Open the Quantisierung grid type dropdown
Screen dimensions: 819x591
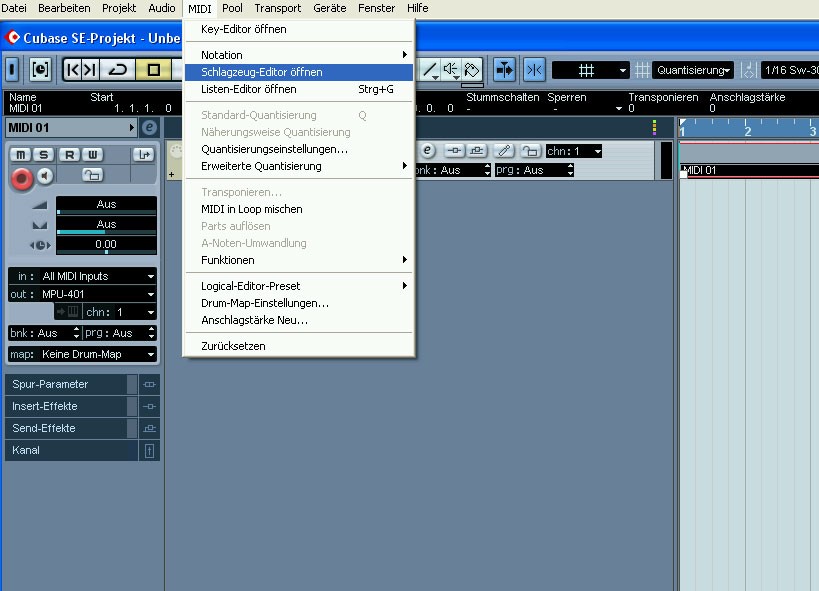pos(693,70)
